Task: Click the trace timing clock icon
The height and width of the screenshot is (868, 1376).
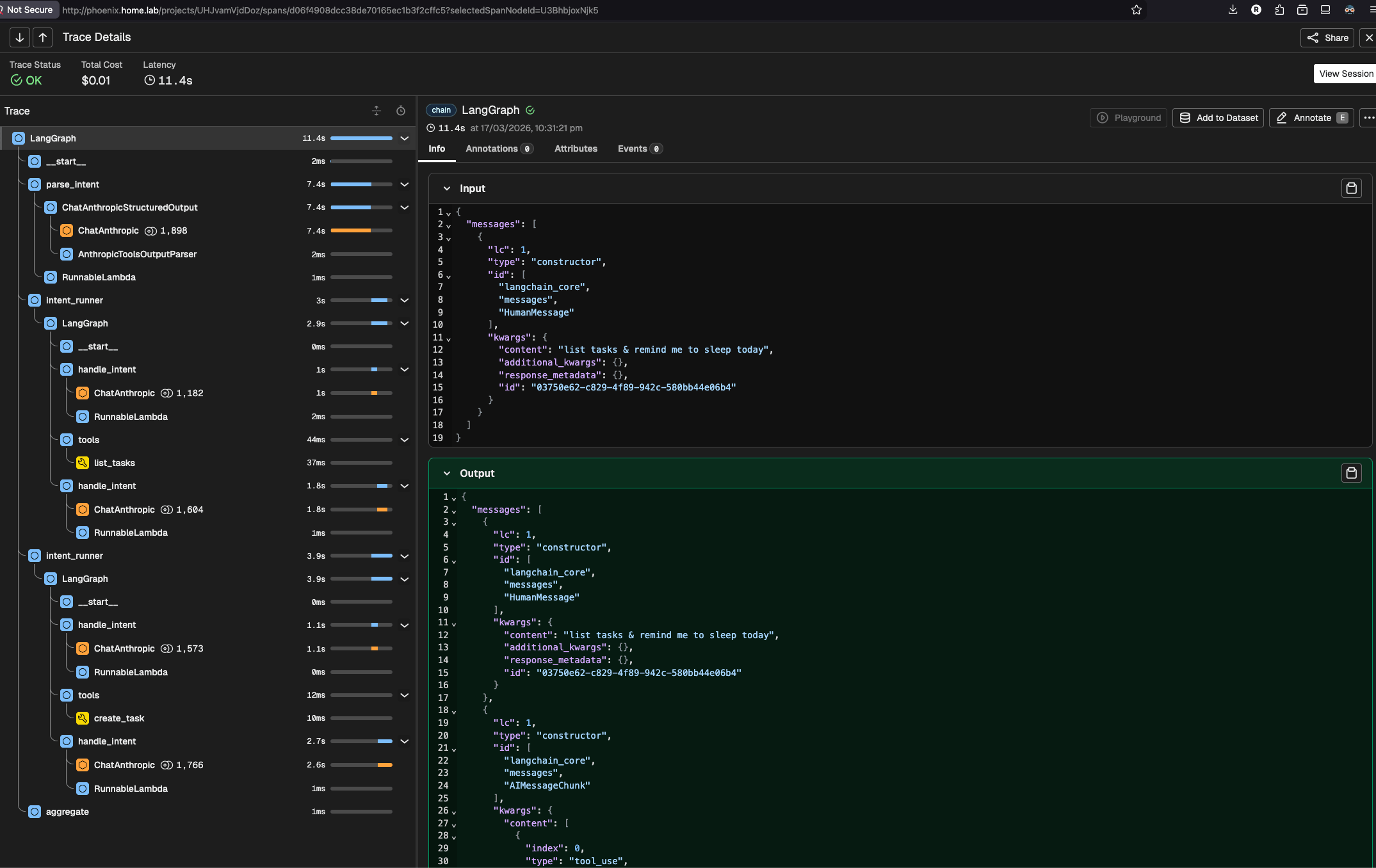Action: click(x=401, y=111)
